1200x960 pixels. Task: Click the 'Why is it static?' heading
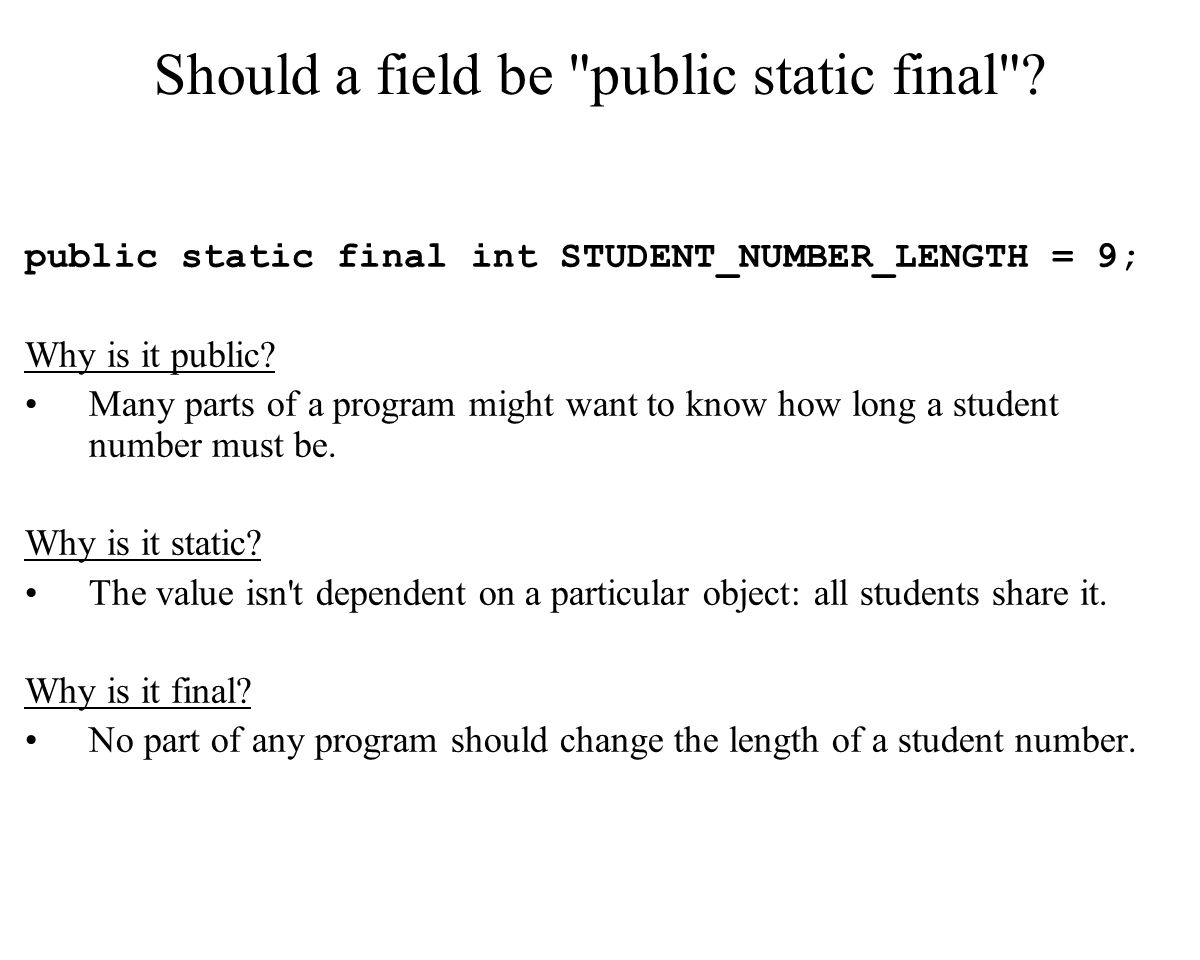pos(143,544)
